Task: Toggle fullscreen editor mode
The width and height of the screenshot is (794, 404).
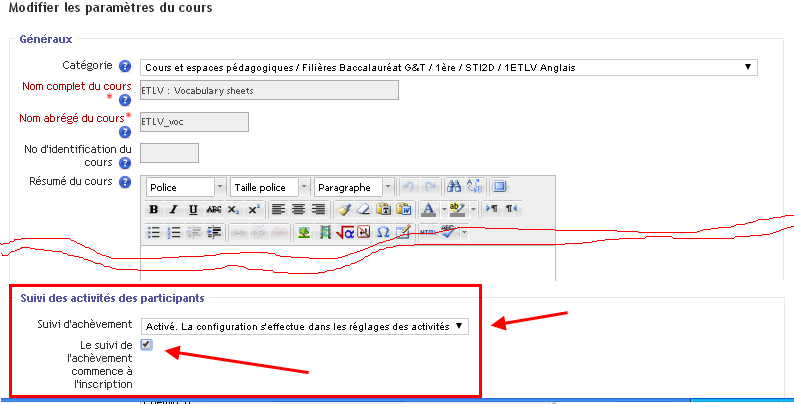Action: click(499, 187)
